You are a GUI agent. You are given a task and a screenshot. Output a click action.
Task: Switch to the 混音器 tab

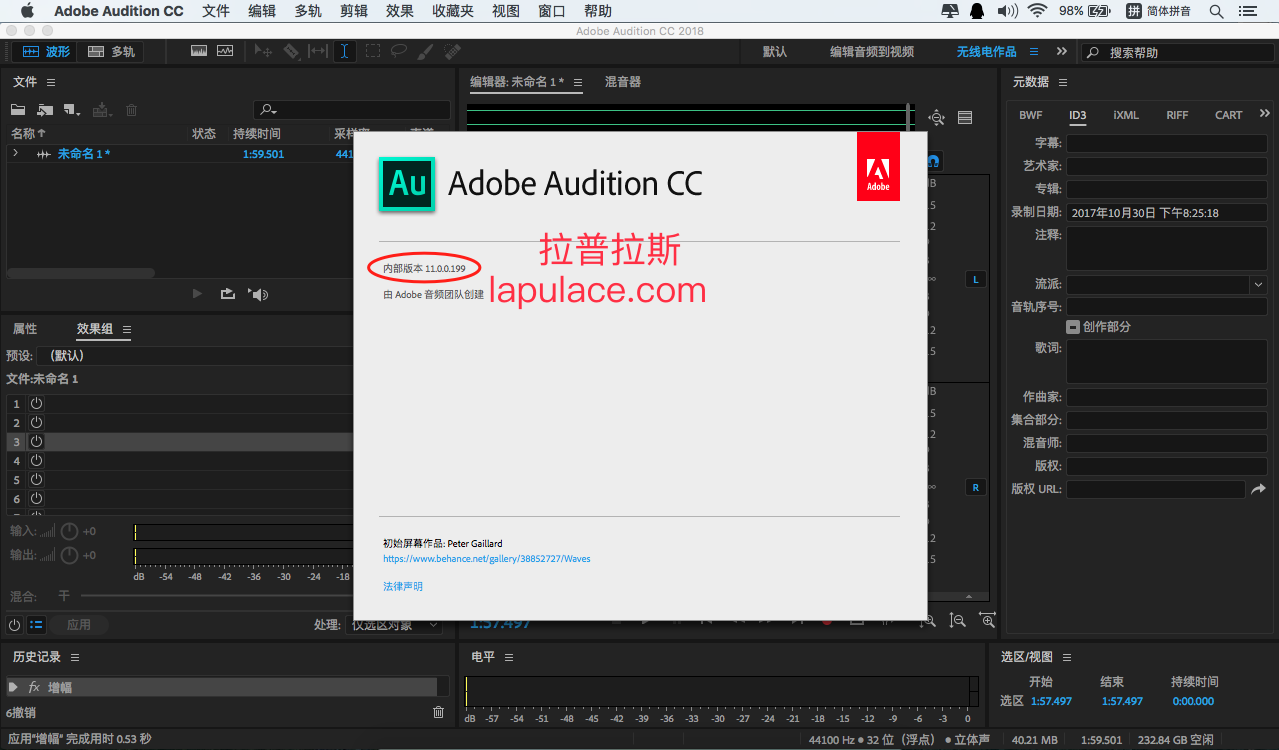click(623, 82)
